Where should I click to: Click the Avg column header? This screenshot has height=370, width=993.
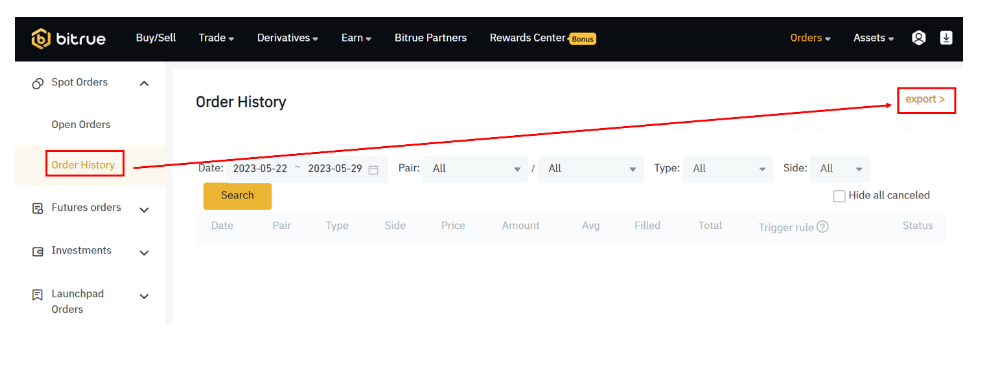click(x=591, y=226)
